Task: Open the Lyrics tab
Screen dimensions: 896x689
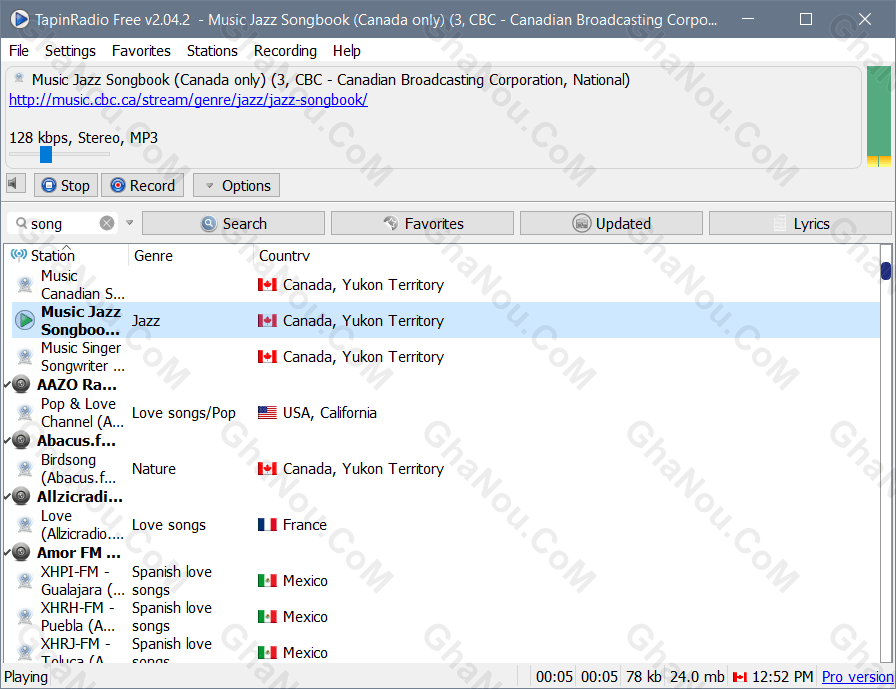Action: click(x=800, y=223)
